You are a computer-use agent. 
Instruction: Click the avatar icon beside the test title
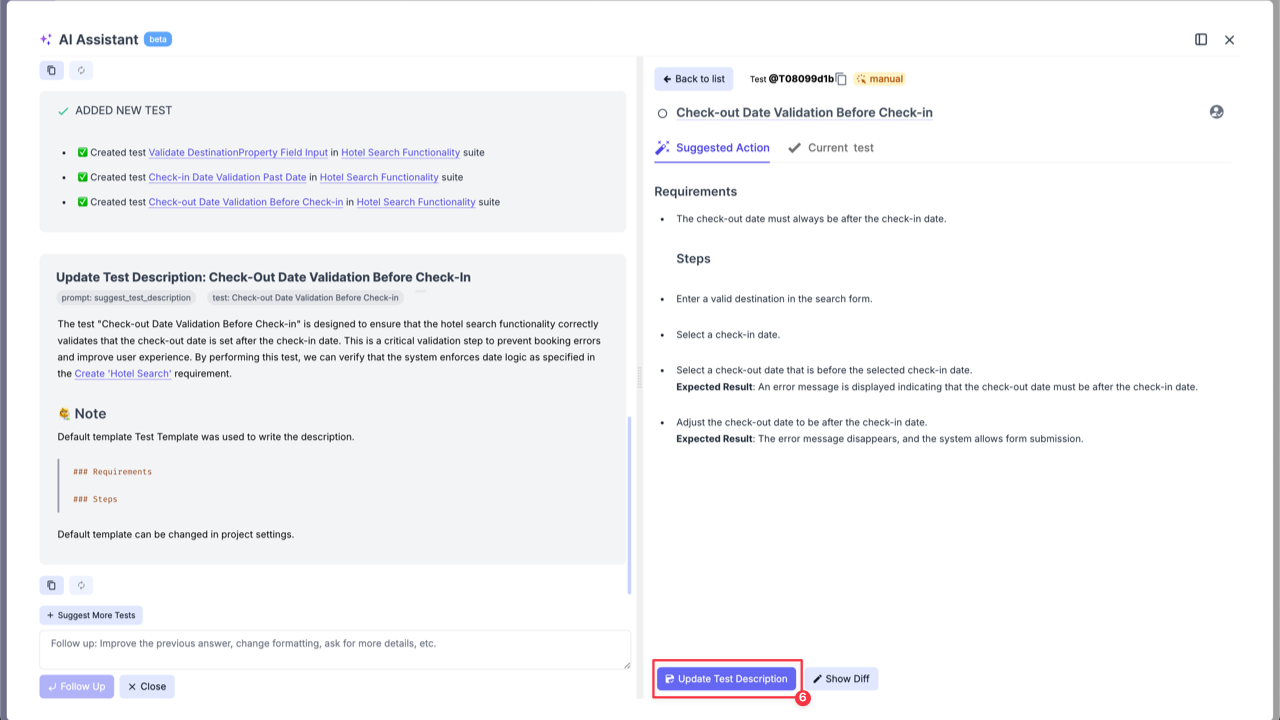pyautogui.click(x=1216, y=112)
